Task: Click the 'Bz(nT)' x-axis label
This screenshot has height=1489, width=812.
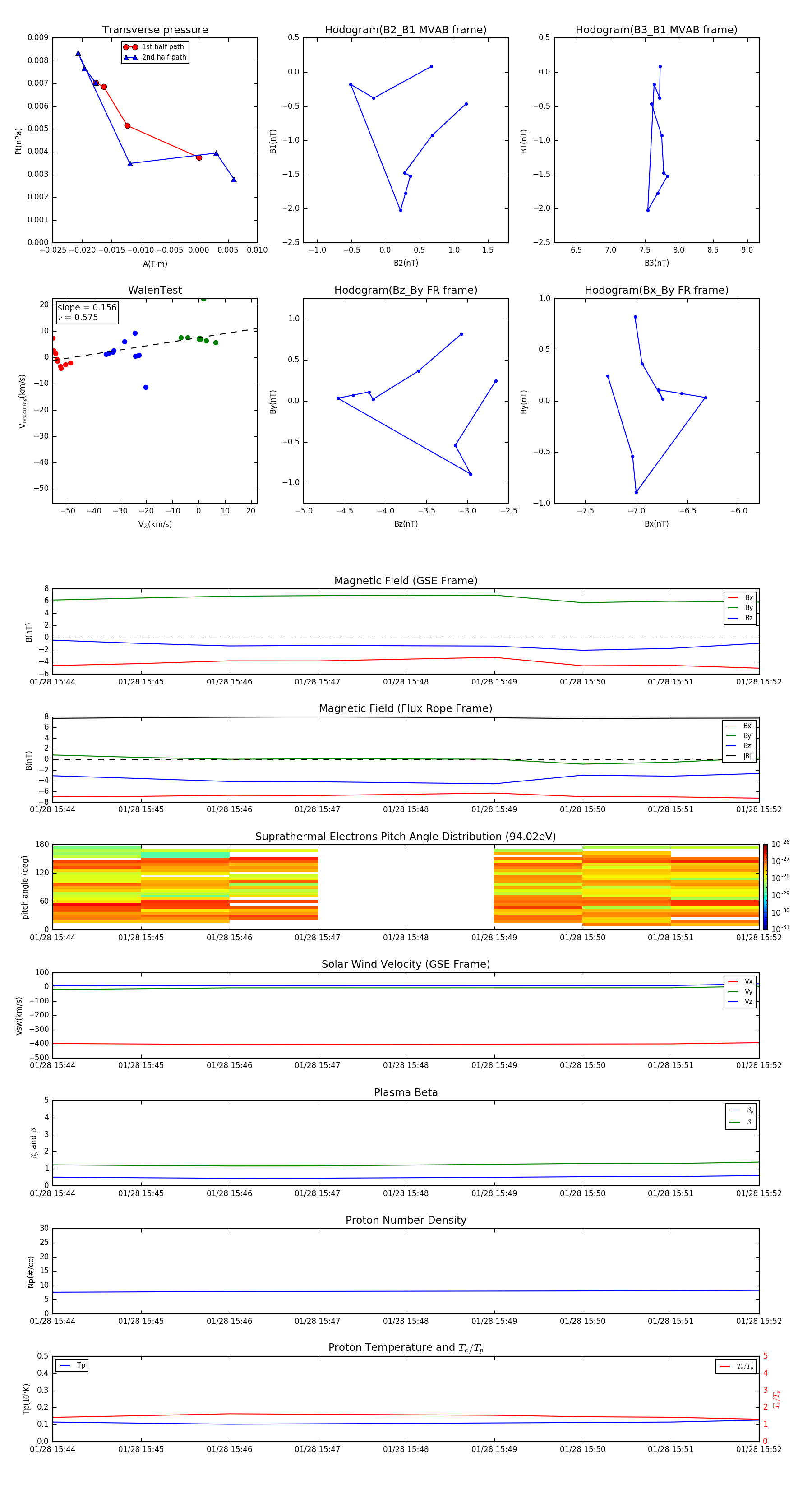Action: coord(406,524)
